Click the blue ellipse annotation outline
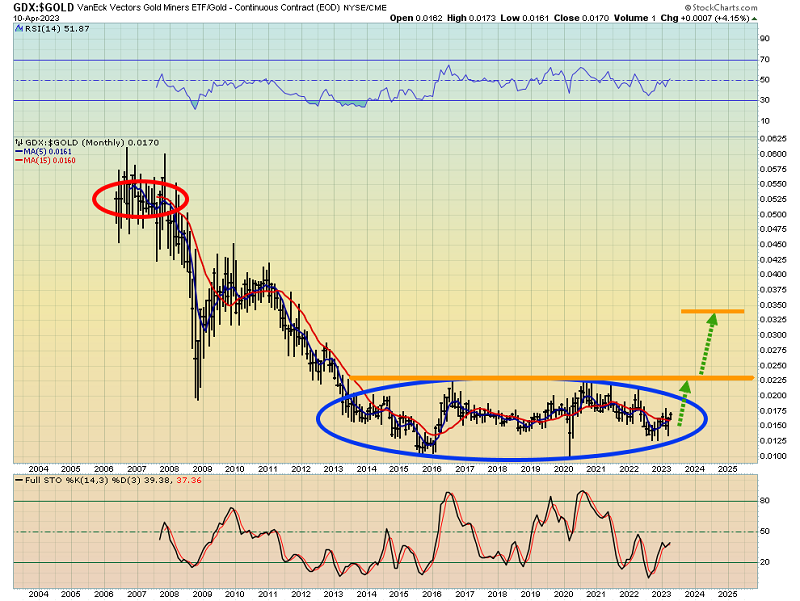 pyautogui.click(x=512, y=459)
